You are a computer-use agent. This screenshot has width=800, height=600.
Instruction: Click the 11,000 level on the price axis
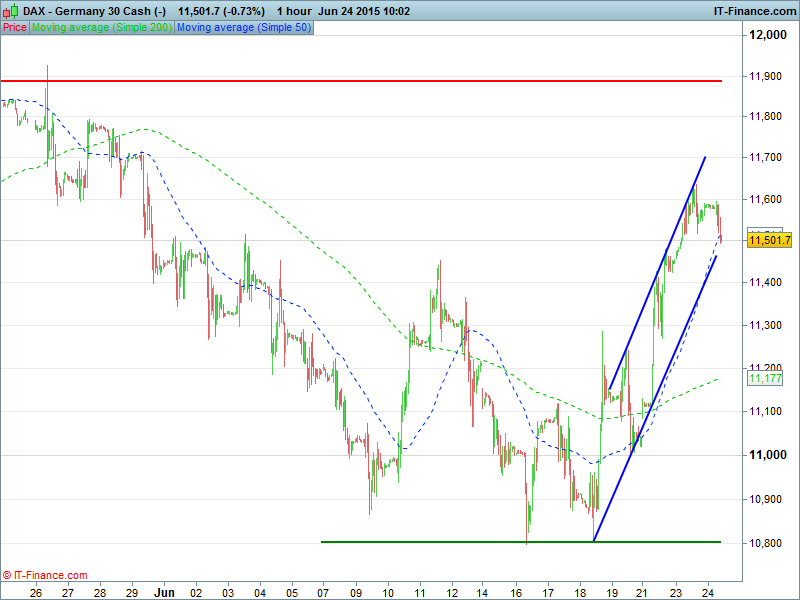pos(767,455)
